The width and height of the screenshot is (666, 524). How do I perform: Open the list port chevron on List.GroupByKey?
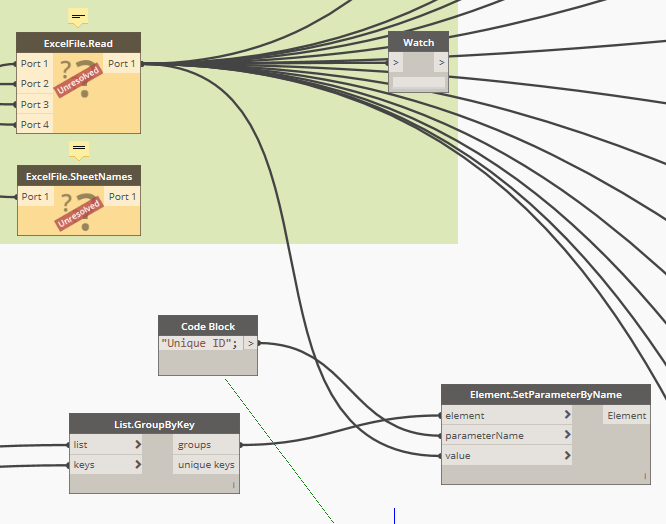click(x=138, y=444)
